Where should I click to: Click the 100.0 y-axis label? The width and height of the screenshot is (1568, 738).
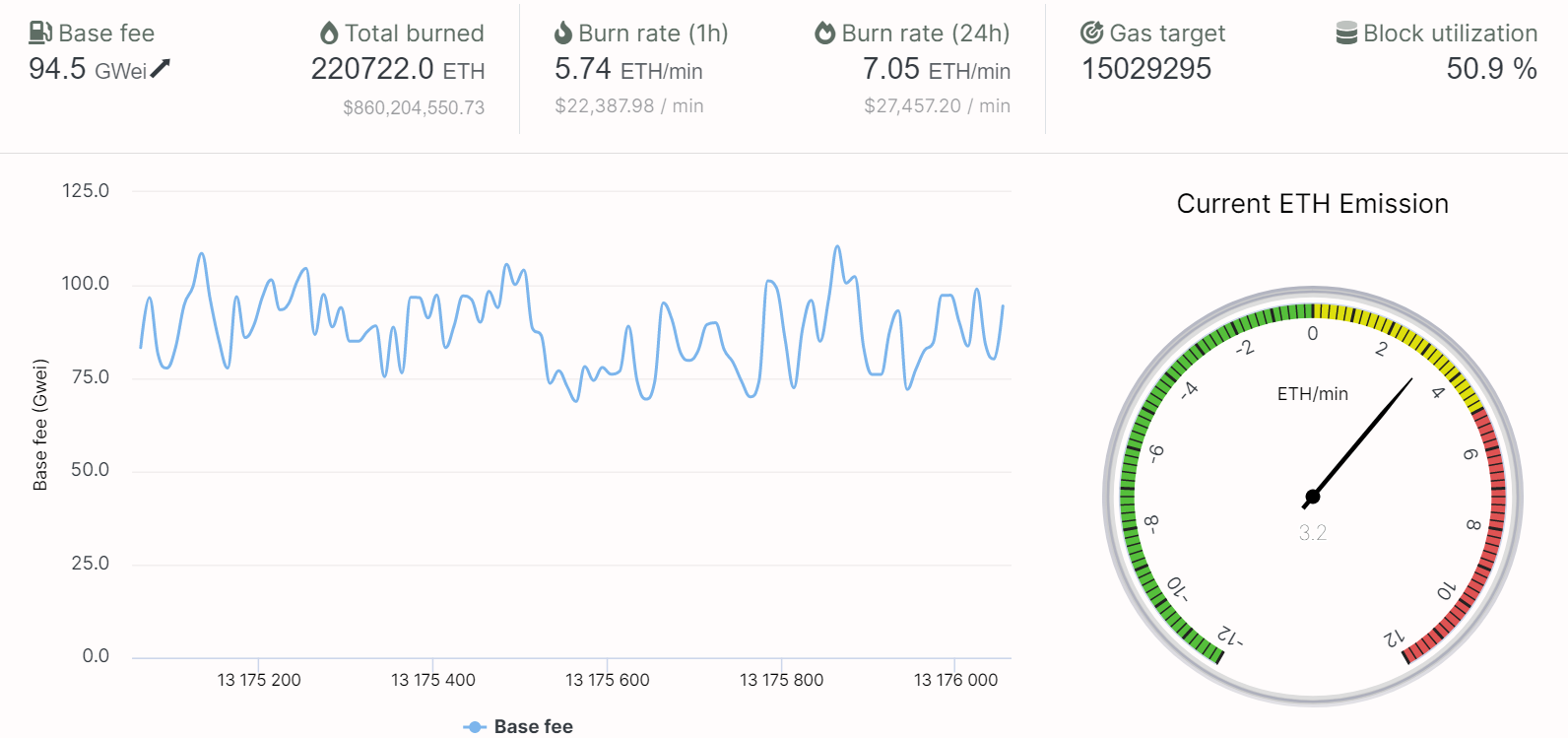pyautogui.click(x=86, y=284)
